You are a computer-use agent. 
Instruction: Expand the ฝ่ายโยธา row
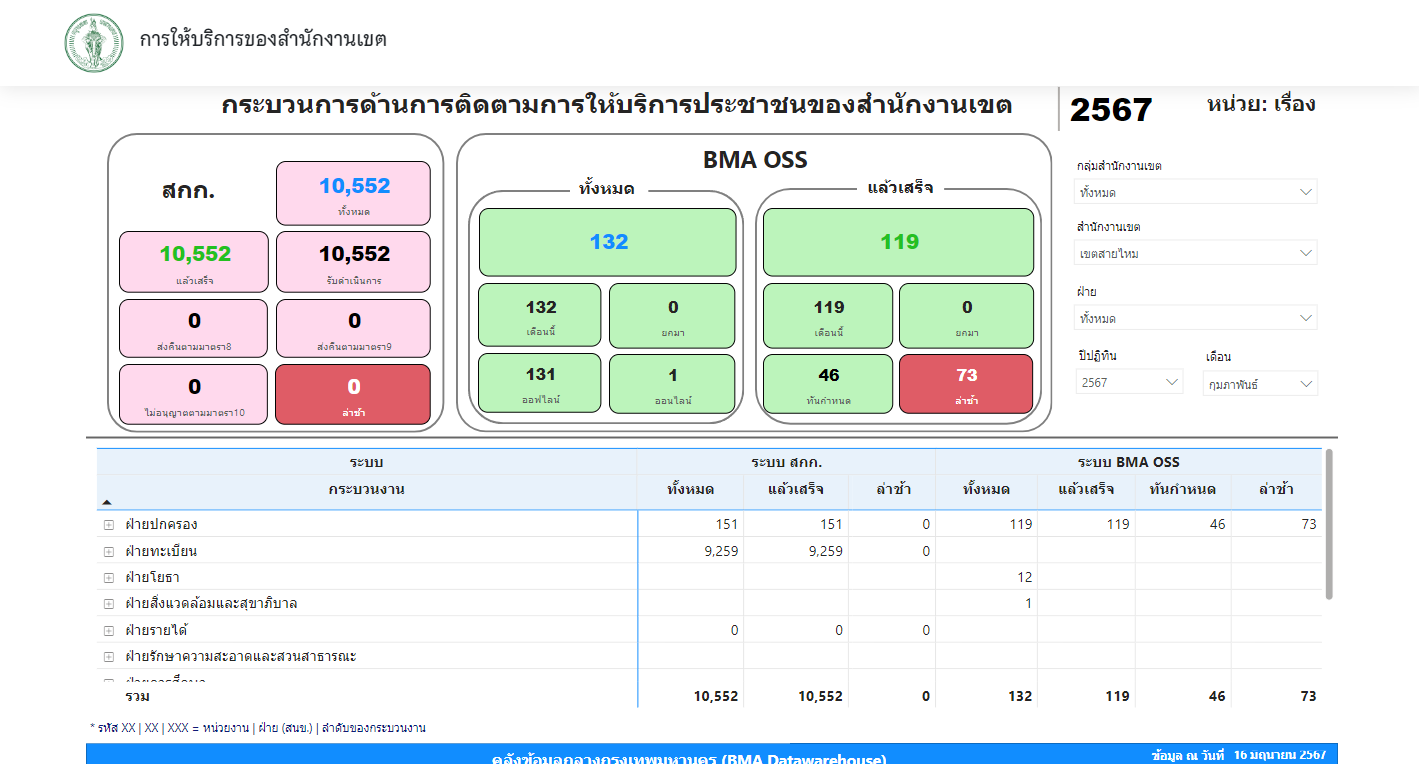108,578
